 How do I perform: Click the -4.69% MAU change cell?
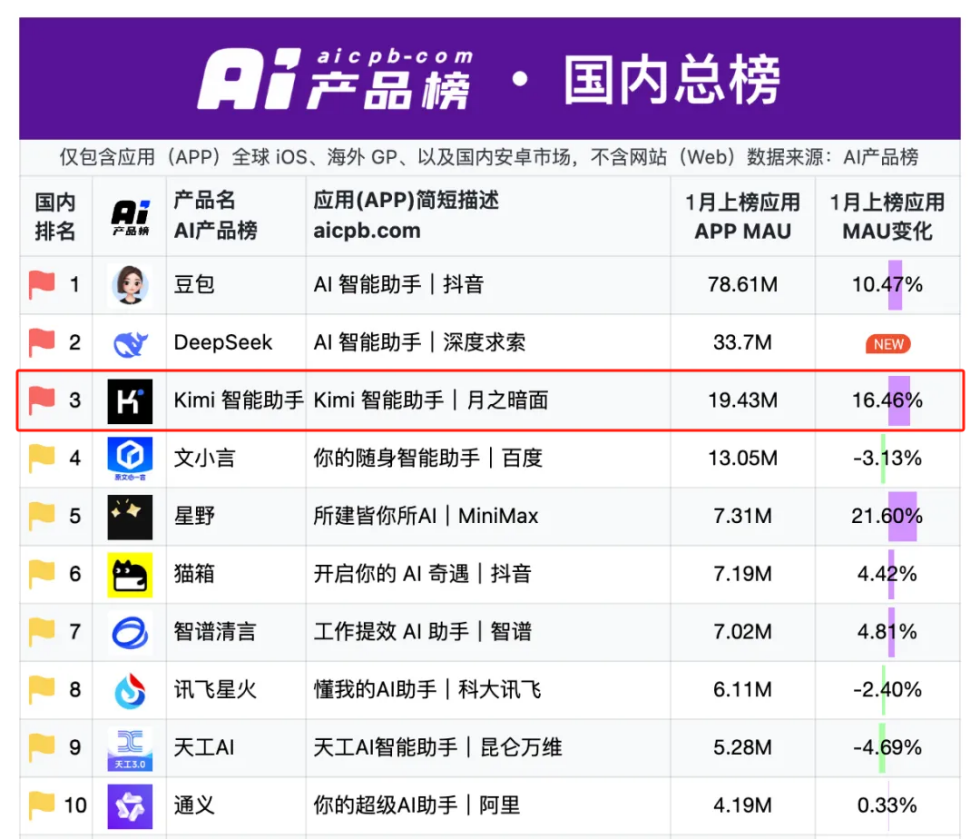(888, 747)
